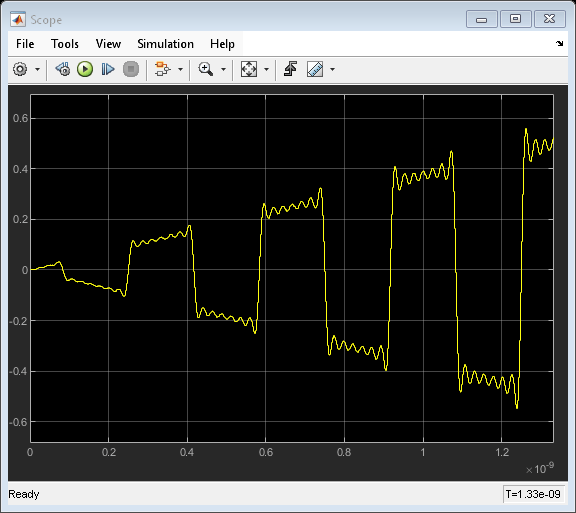Click the Highlight Simulink Block icon
This screenshot has width=576, height=513.
[163, 69]
